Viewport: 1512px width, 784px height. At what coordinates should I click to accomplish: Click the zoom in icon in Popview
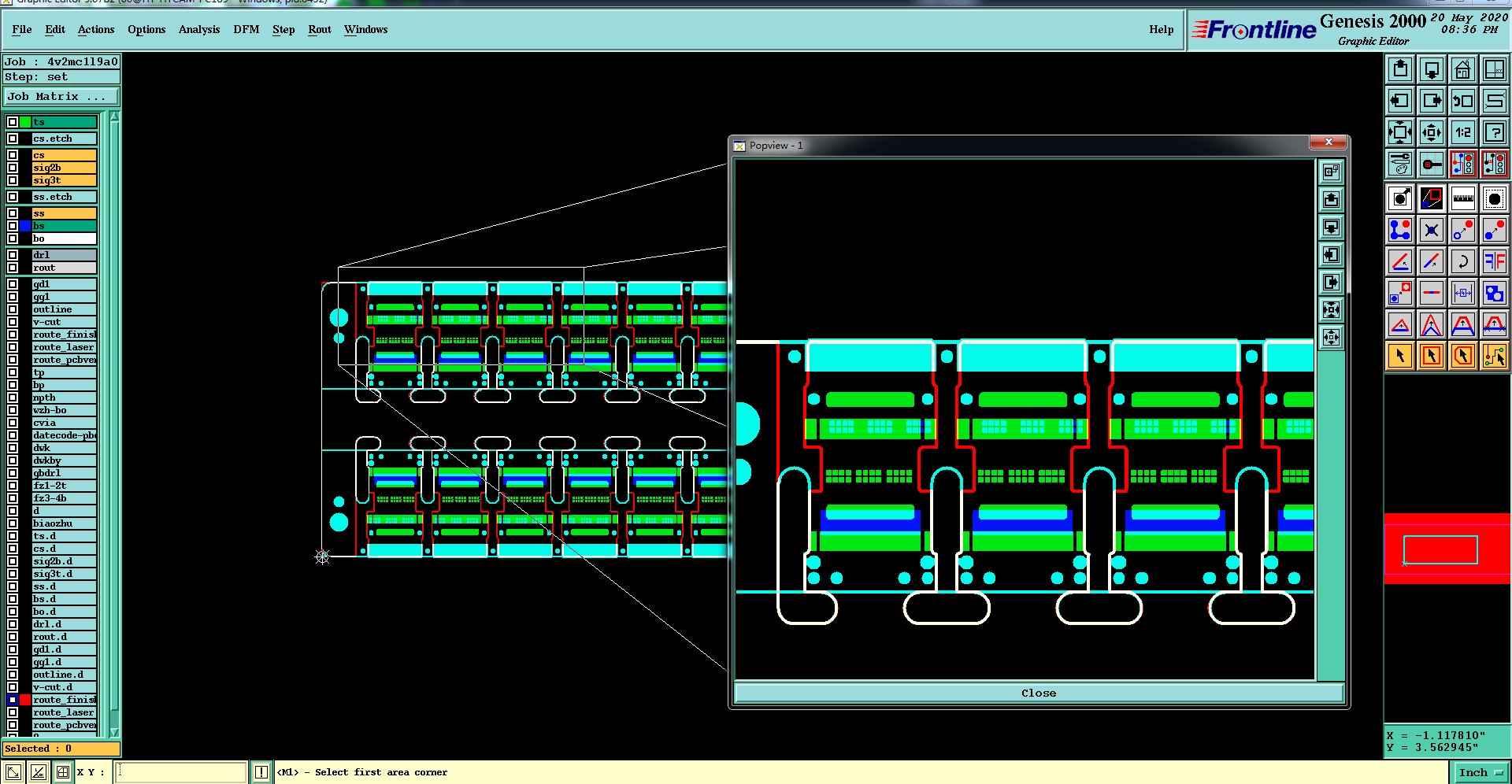point(1331,309)
